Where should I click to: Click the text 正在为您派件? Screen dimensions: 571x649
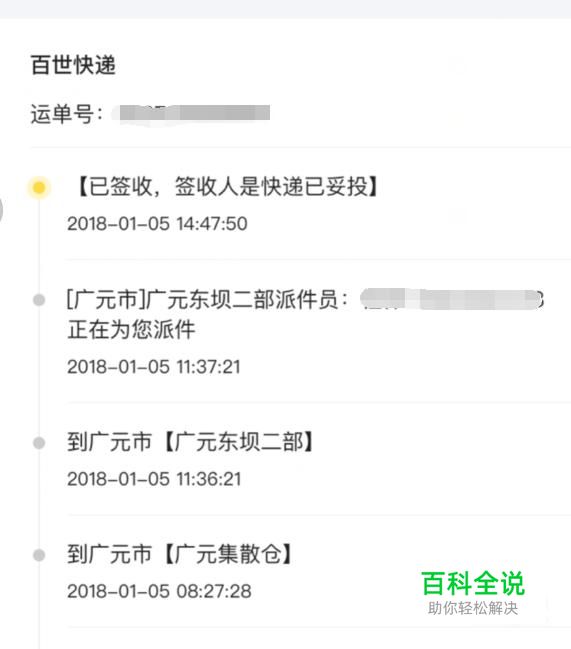point(131,330)
